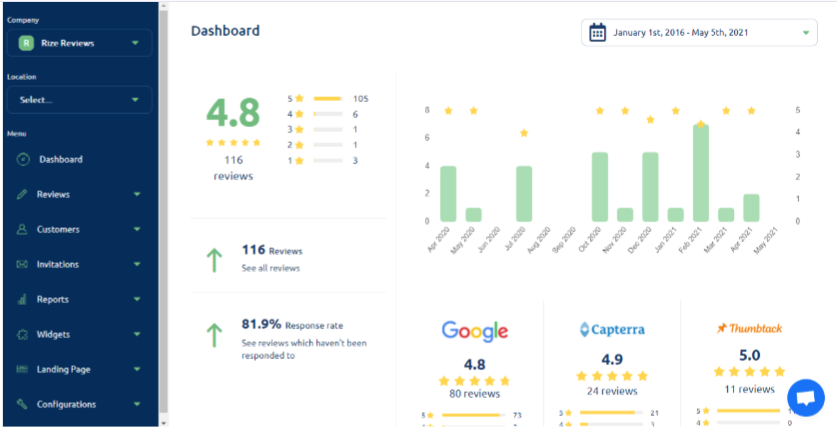Open the chat bubble widget
This screenshot has height=436, width=837.
coord(805,397)
